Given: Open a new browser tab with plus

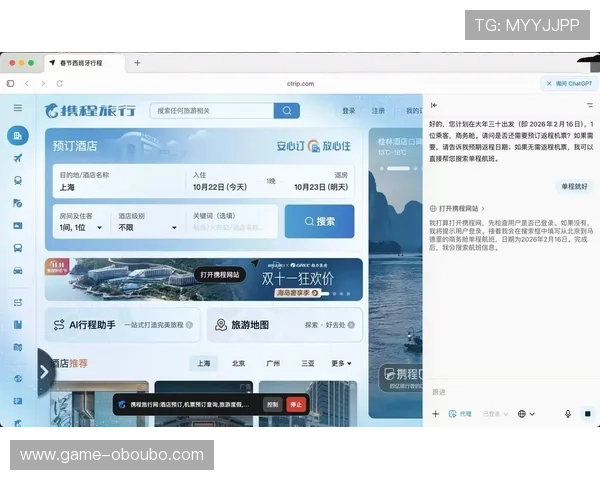Looking at the screenshot, I should pos(137,63).
